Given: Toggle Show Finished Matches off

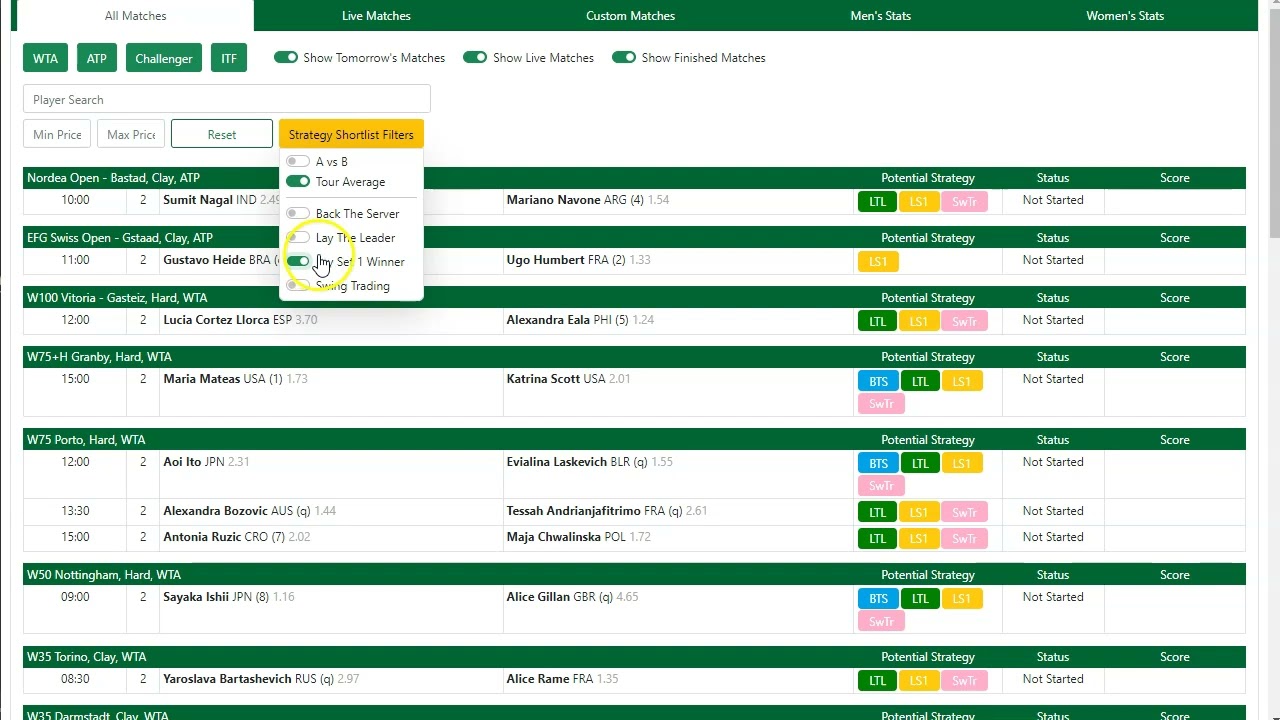Looking at the screenshot, I should pos(624,57).
